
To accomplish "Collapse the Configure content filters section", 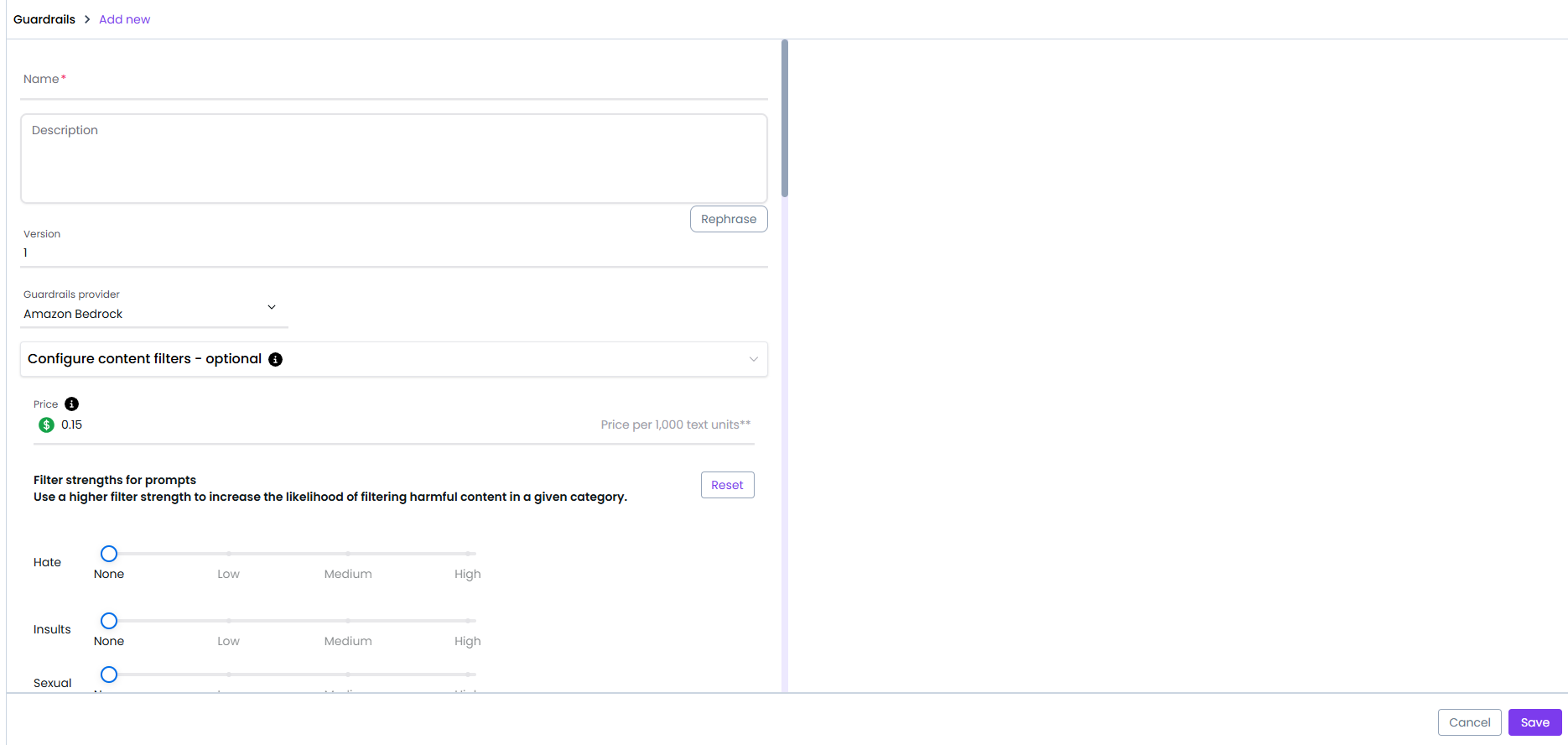I will pos(753,359).
